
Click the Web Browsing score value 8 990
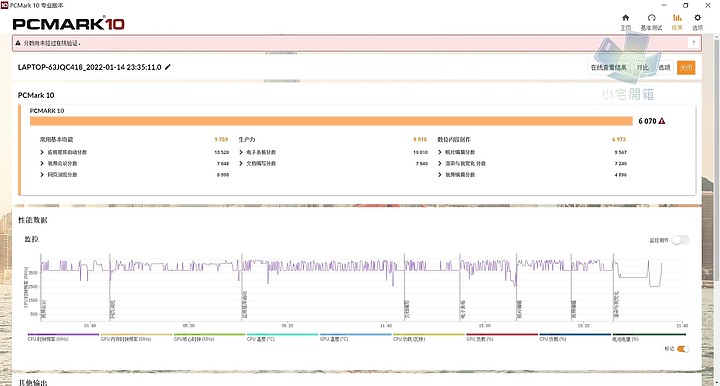click(x=223, y=175)
